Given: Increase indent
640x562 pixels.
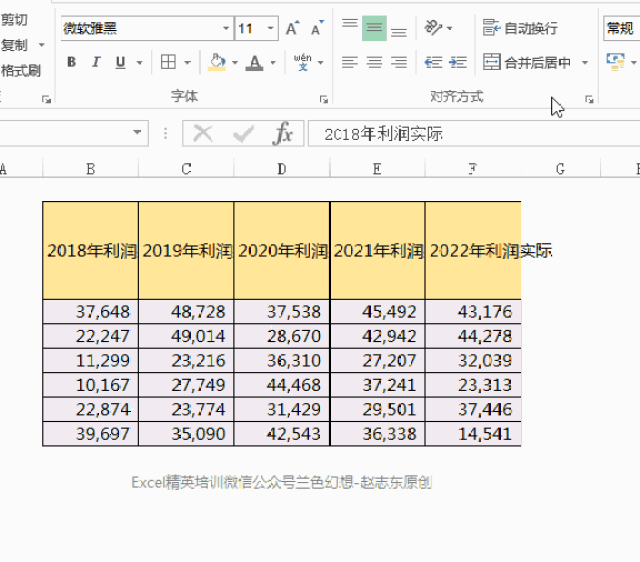Looking at the screenshot, I should (458, 62).
